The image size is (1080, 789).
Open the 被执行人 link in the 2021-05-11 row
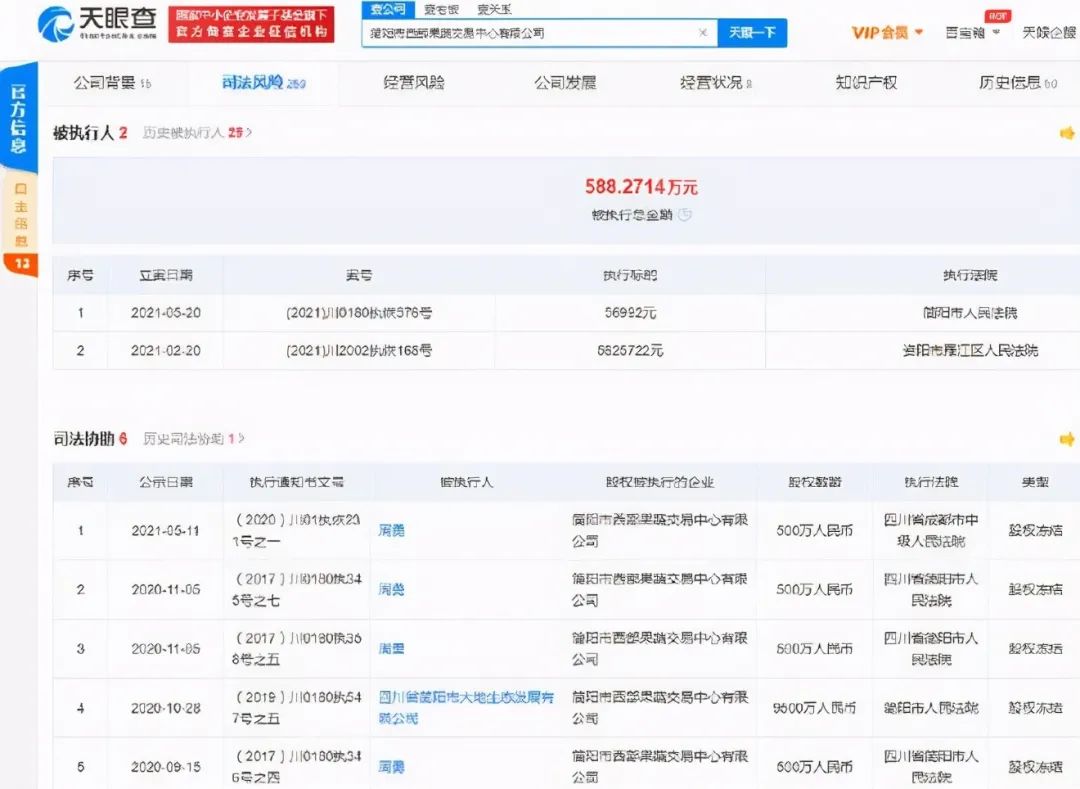point(391,530)
